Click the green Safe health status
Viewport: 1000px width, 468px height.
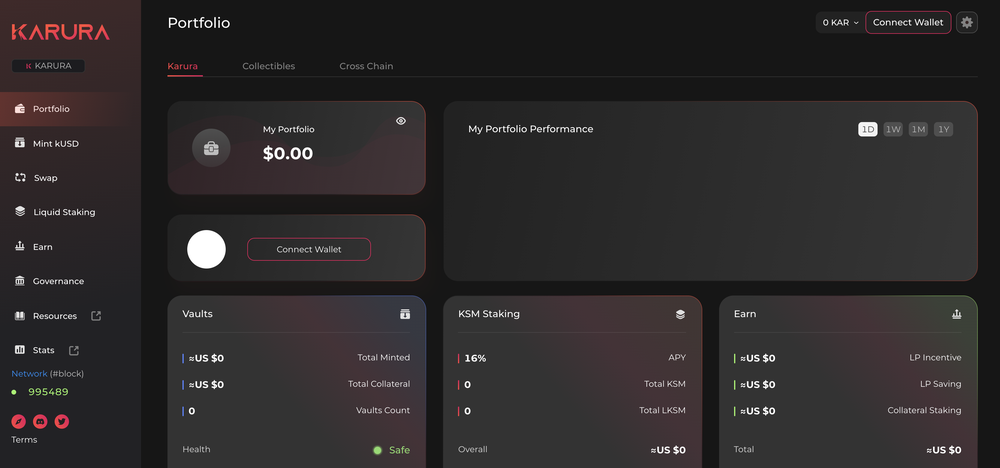(x=392, y=450)
